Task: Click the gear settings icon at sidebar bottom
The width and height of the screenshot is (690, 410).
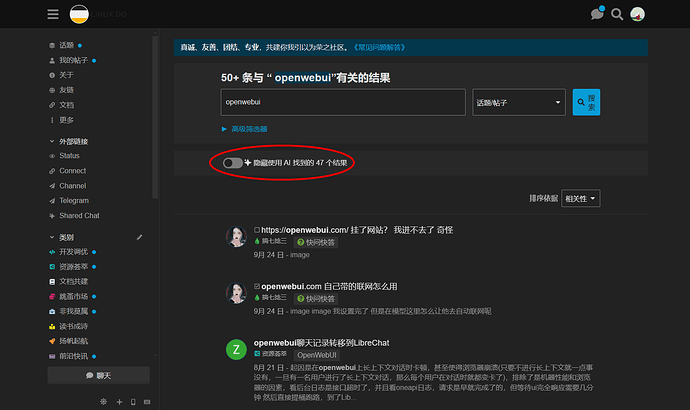Action: 103,402
